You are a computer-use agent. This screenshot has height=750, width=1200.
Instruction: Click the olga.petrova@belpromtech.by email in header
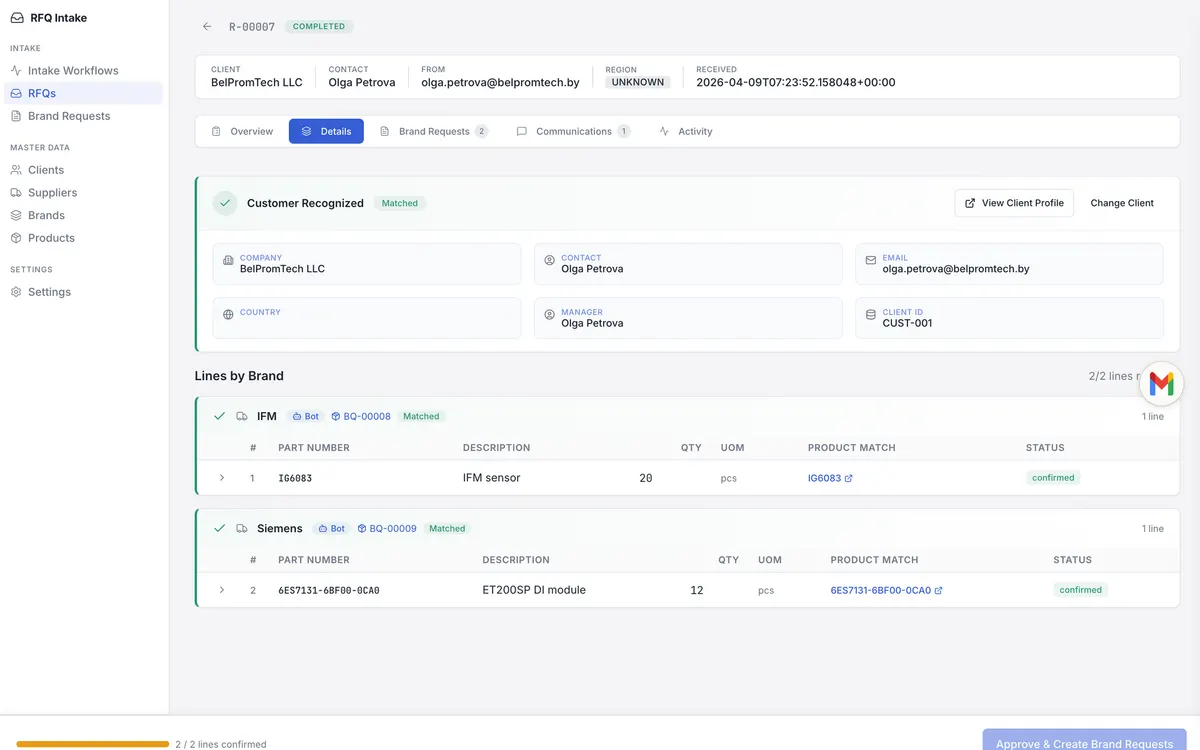coord(500,82)
